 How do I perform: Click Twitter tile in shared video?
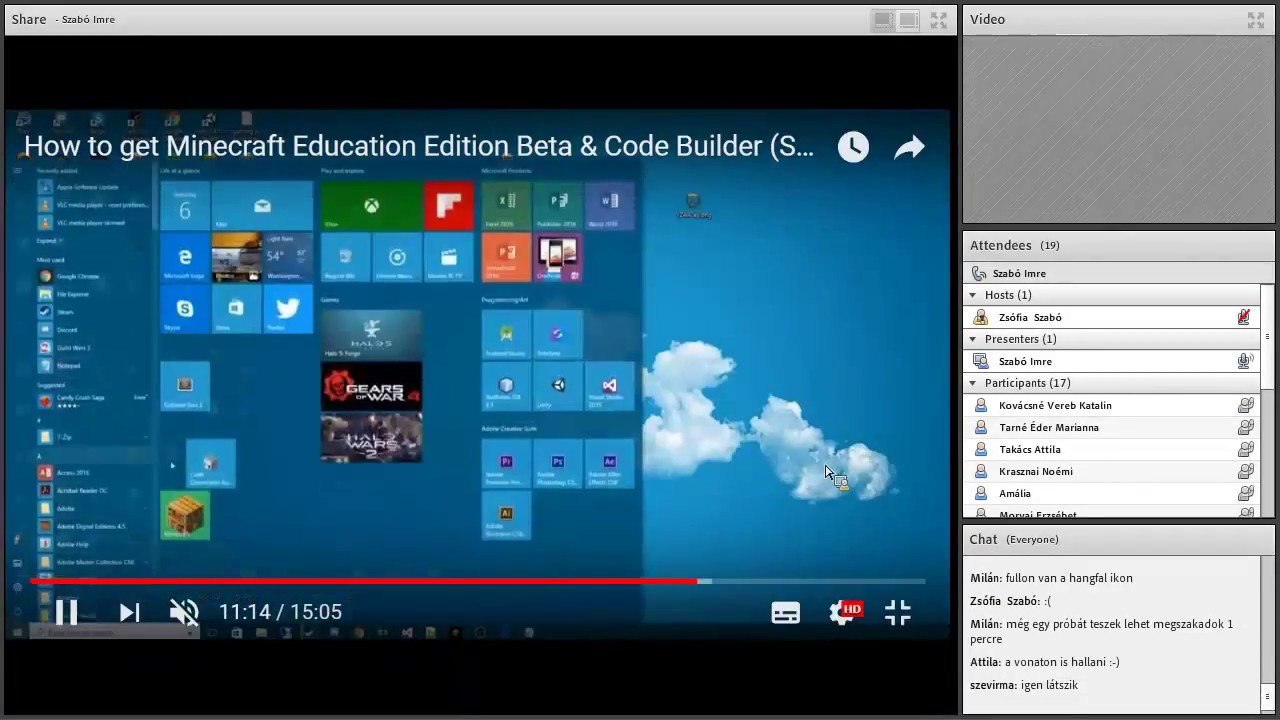coord(288,308)
